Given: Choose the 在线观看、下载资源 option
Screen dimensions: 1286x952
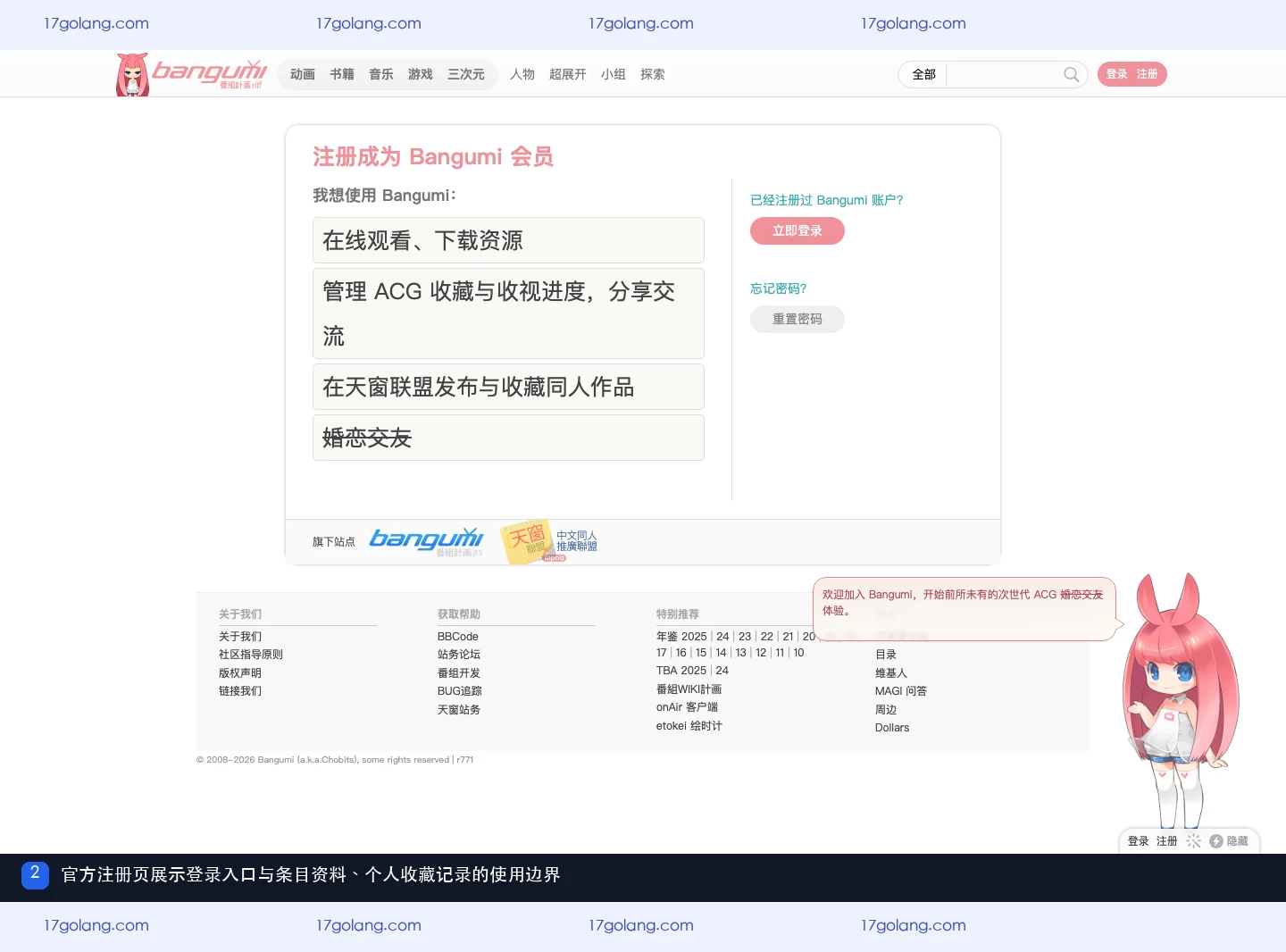Looking at the screenshot, I should [x=508, y=240].
